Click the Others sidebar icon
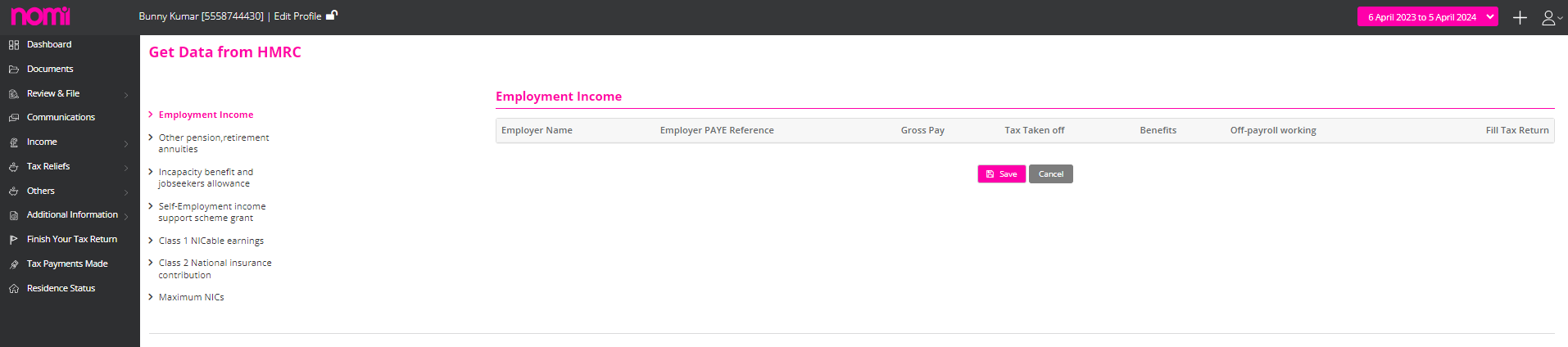The height and width of the screenshot is (347, 1568). [x=14, y=192]
